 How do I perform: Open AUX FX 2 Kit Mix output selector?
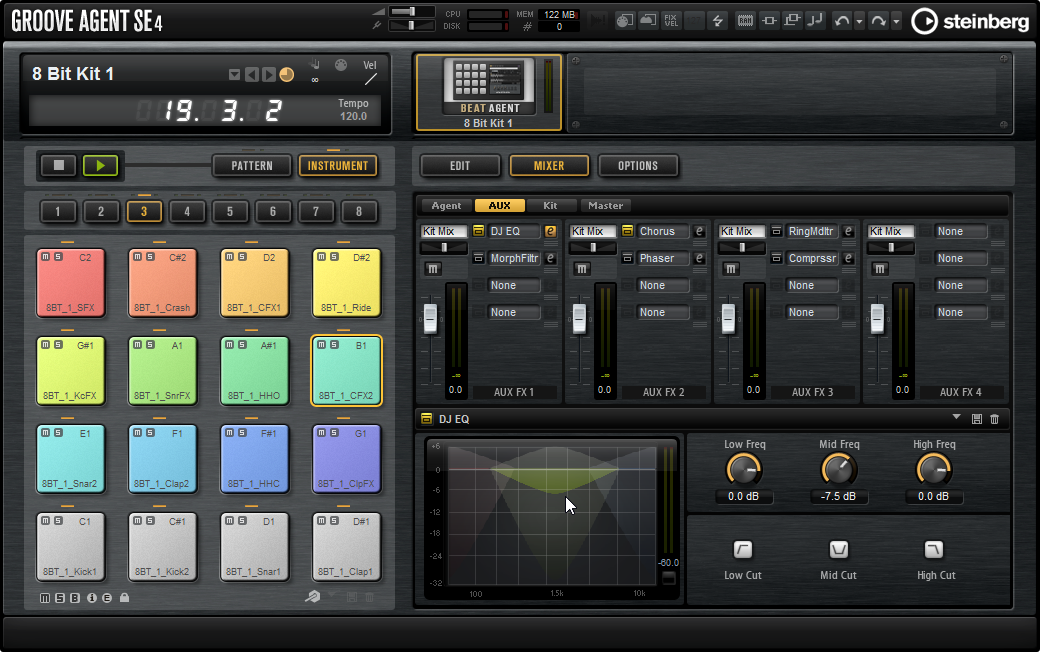[593, 231]
